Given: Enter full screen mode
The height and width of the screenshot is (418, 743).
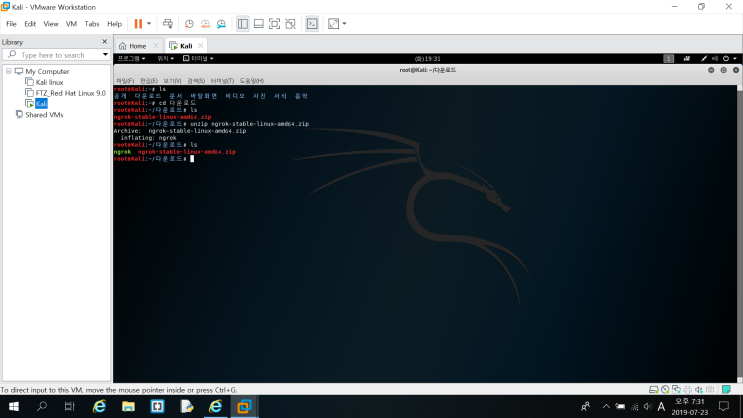Looking at the screenshot, I should coord(274,24).
